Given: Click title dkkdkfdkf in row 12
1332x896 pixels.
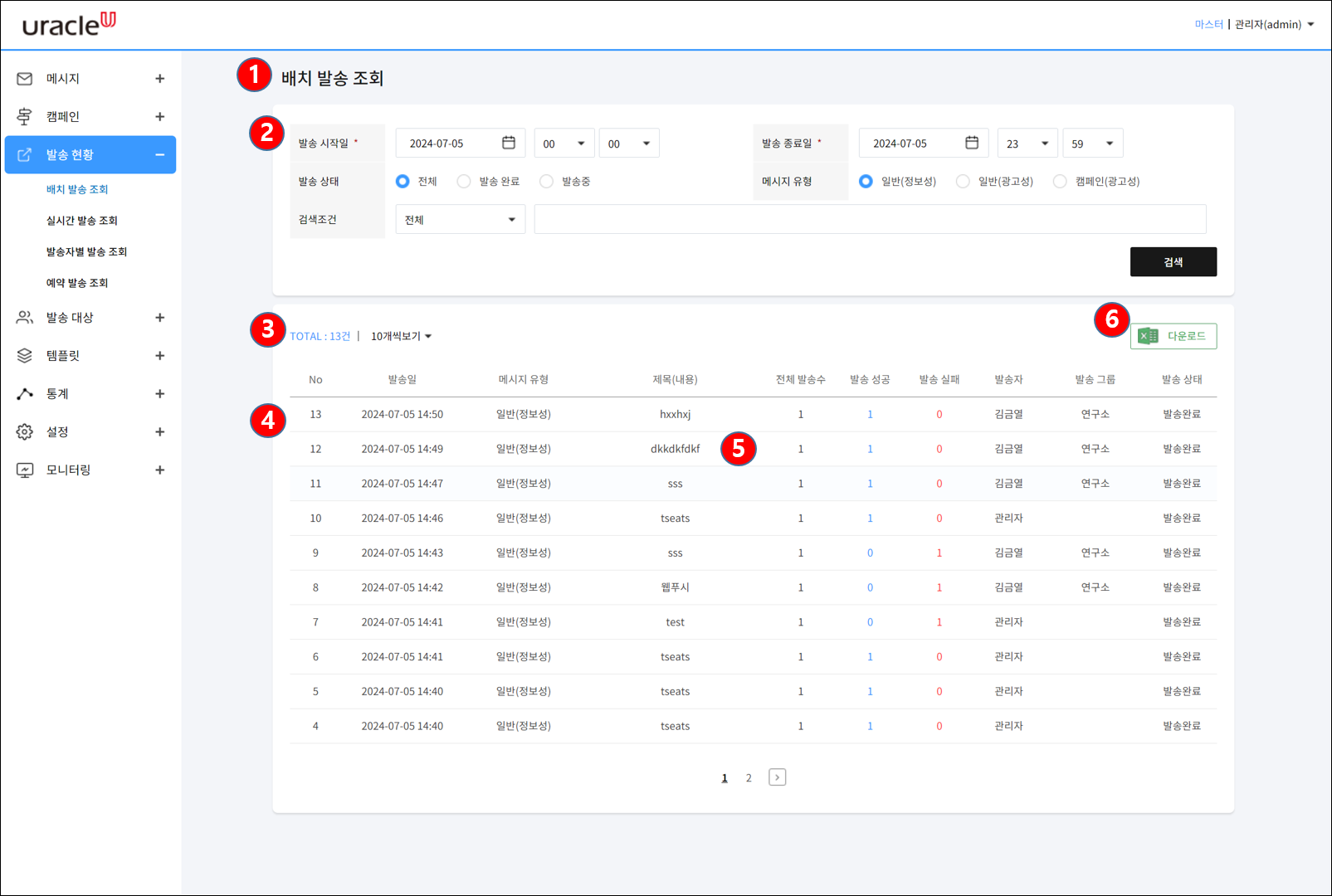Looking at the screenshot, I should [x=676, y=449].
